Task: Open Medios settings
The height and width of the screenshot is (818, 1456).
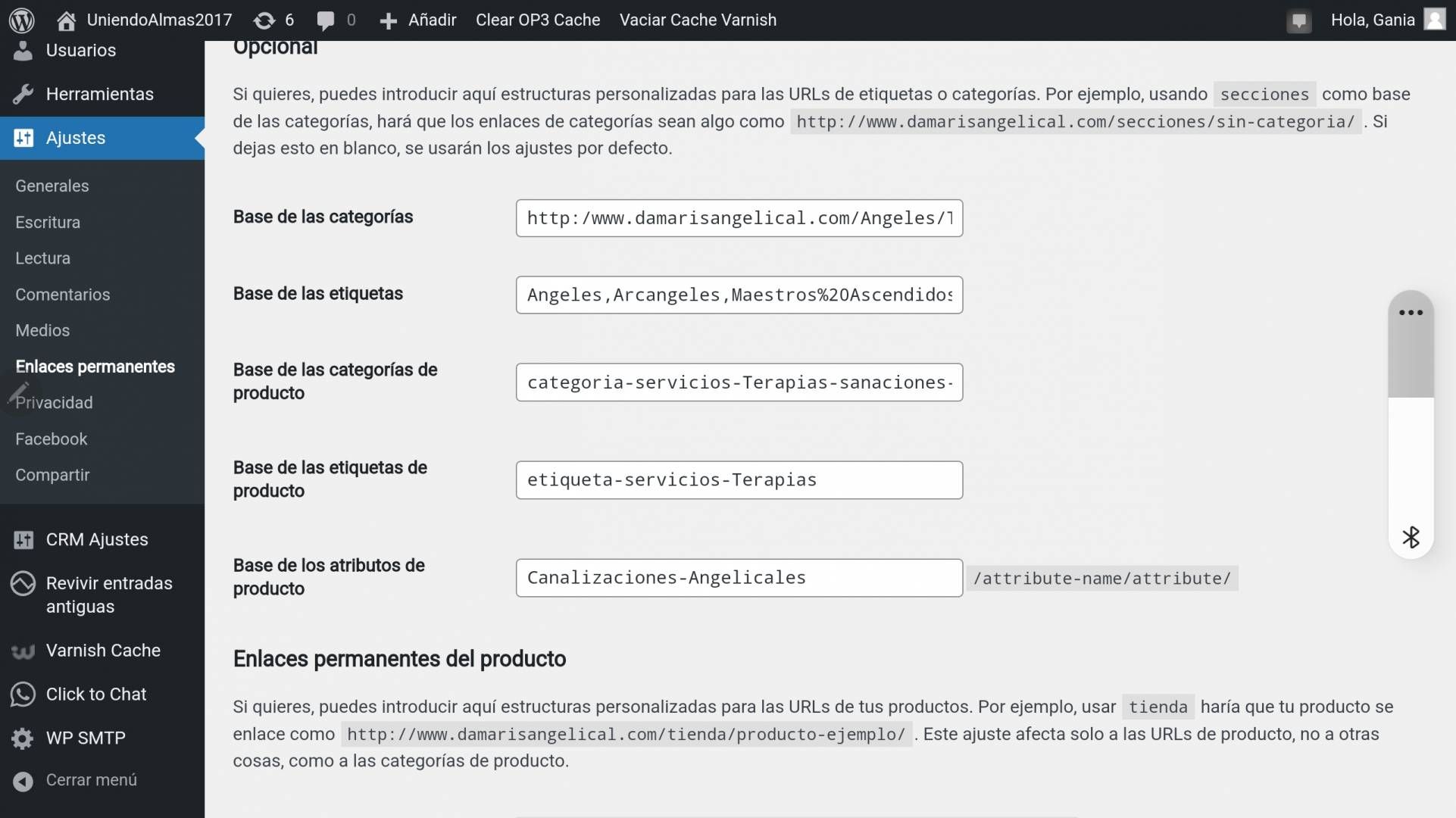Action: click(x=42, y=330)
